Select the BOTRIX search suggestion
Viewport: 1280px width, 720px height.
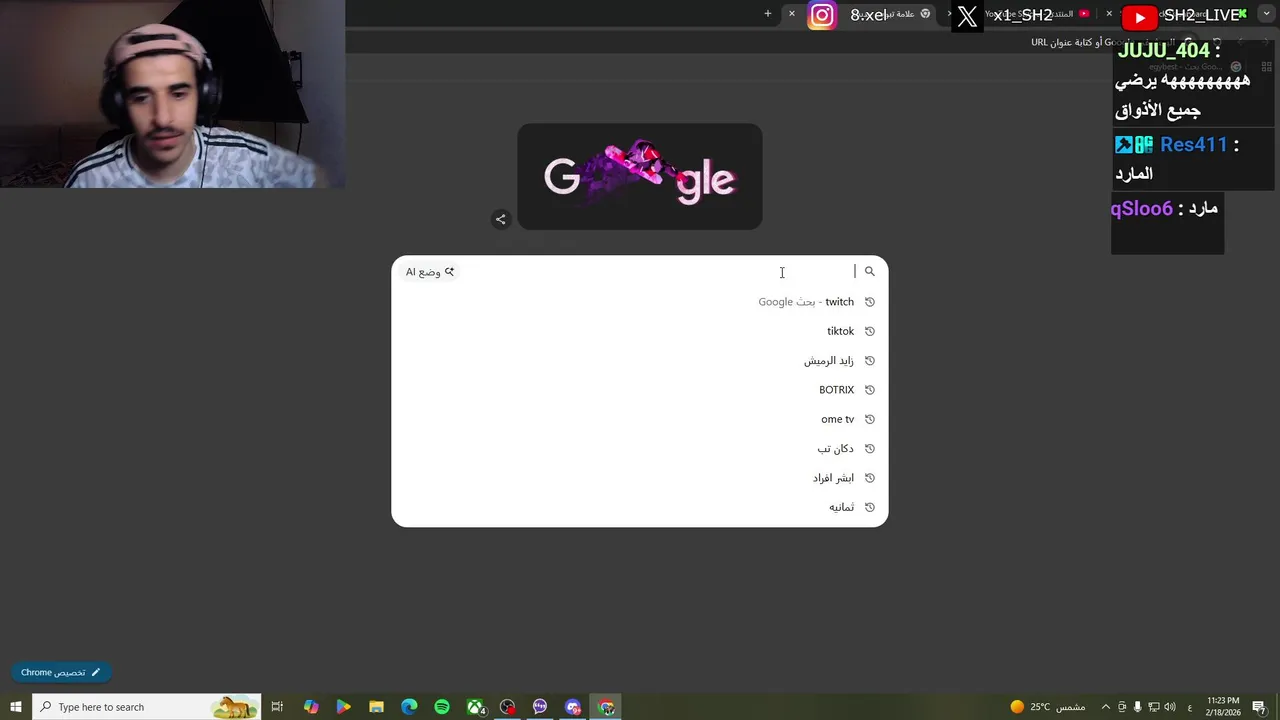click(x=640, y=390)
